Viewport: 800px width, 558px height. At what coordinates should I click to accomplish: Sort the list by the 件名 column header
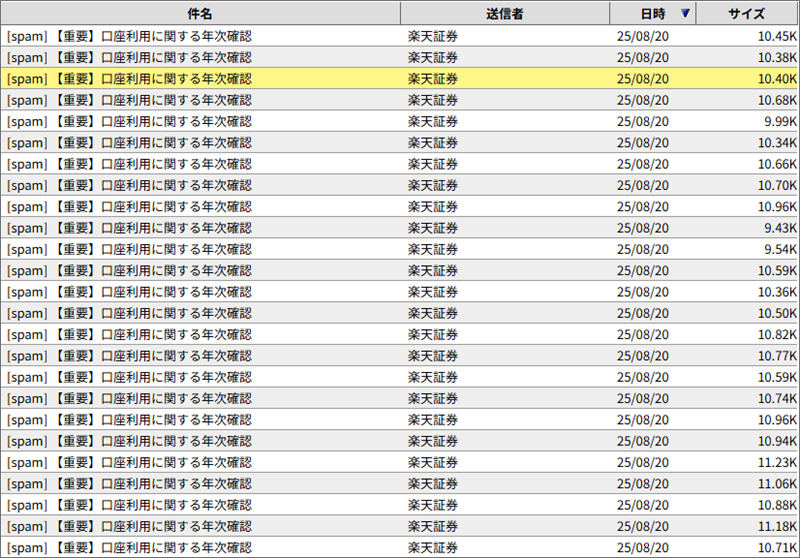click(200, 13)
